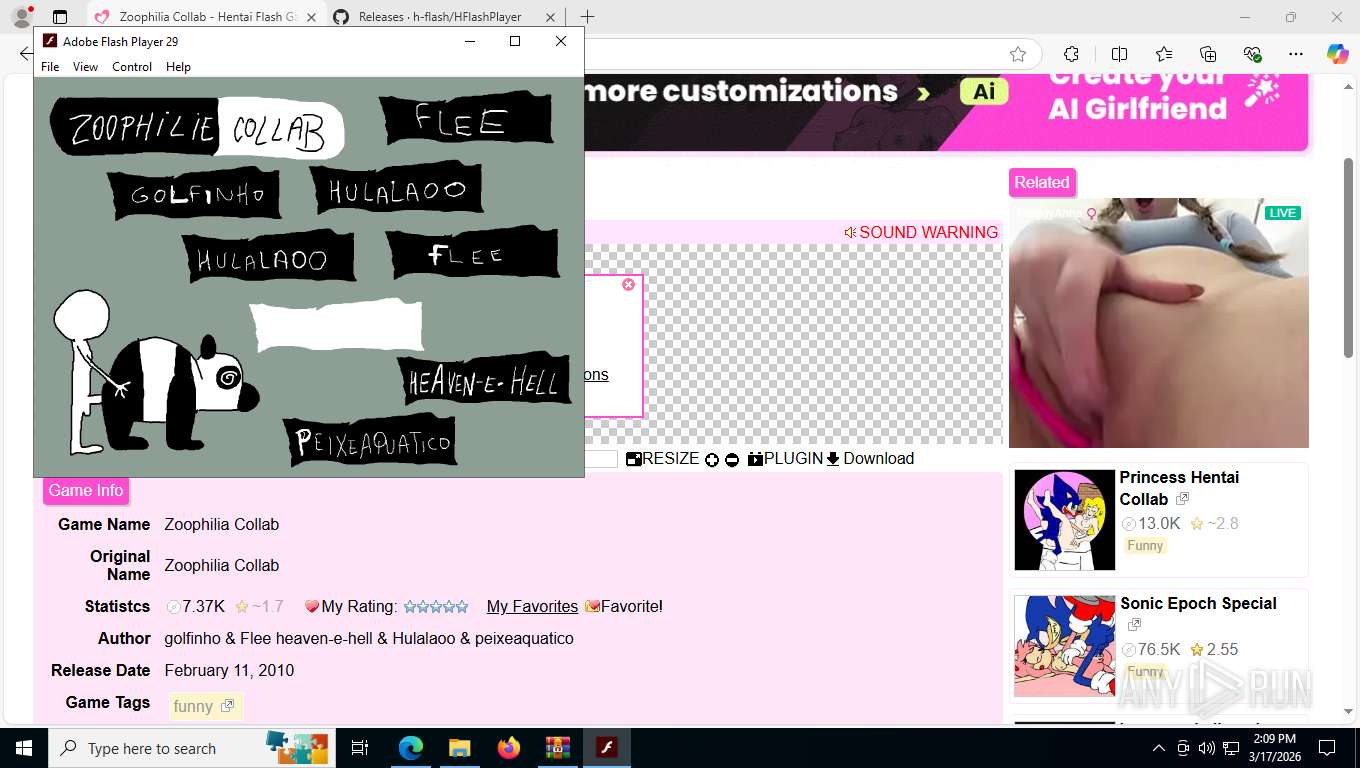Image resolution: width=1360 pixels, height=768 pixels.
Task: Click the size input field beside RESIZE
Action: click(x=601, y=459)
